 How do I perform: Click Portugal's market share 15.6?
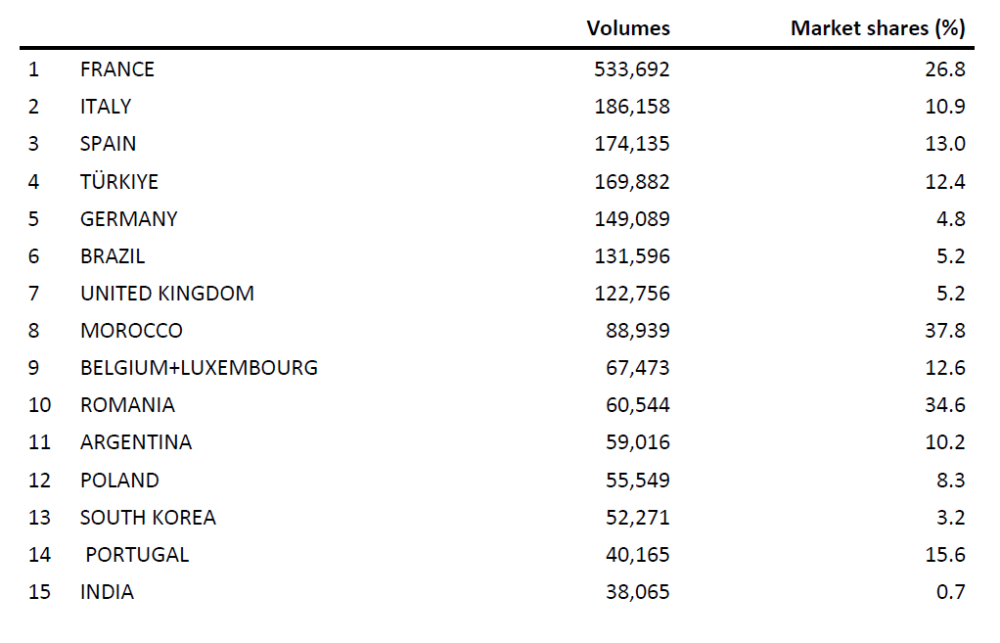[x=945, y=554]
